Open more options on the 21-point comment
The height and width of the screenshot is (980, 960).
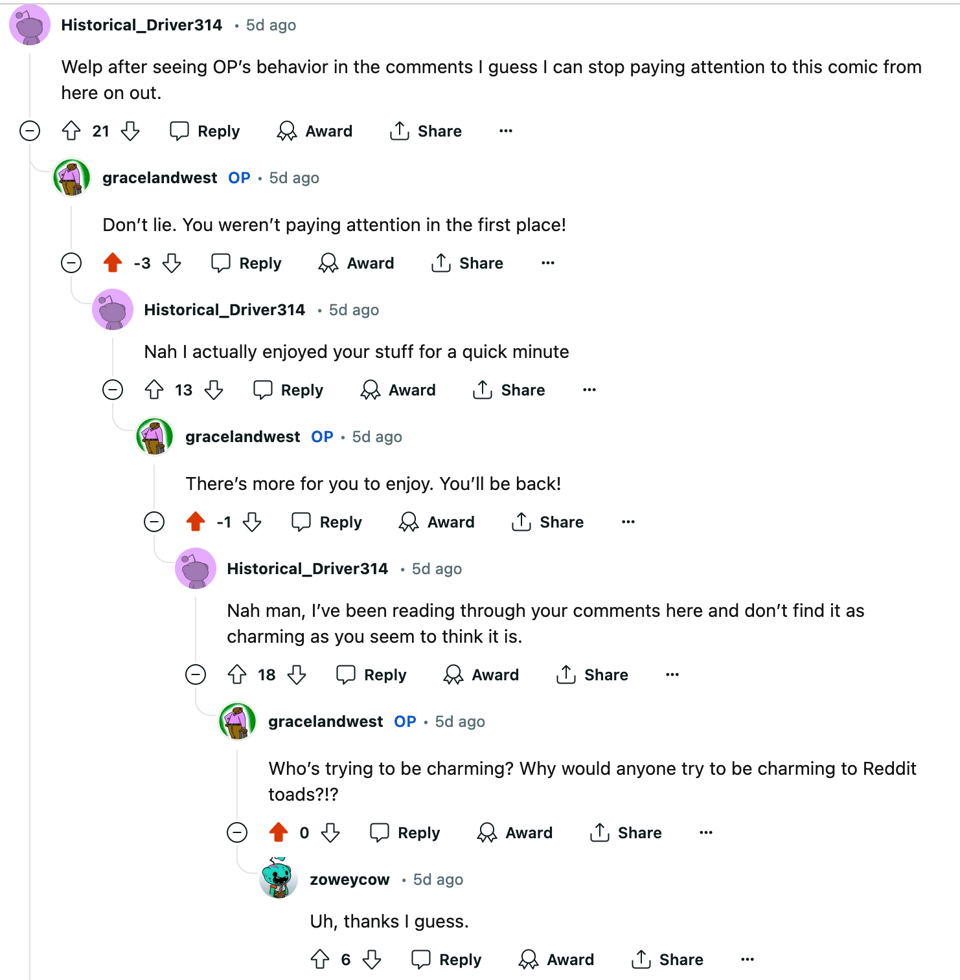click(x=506, y=131)
